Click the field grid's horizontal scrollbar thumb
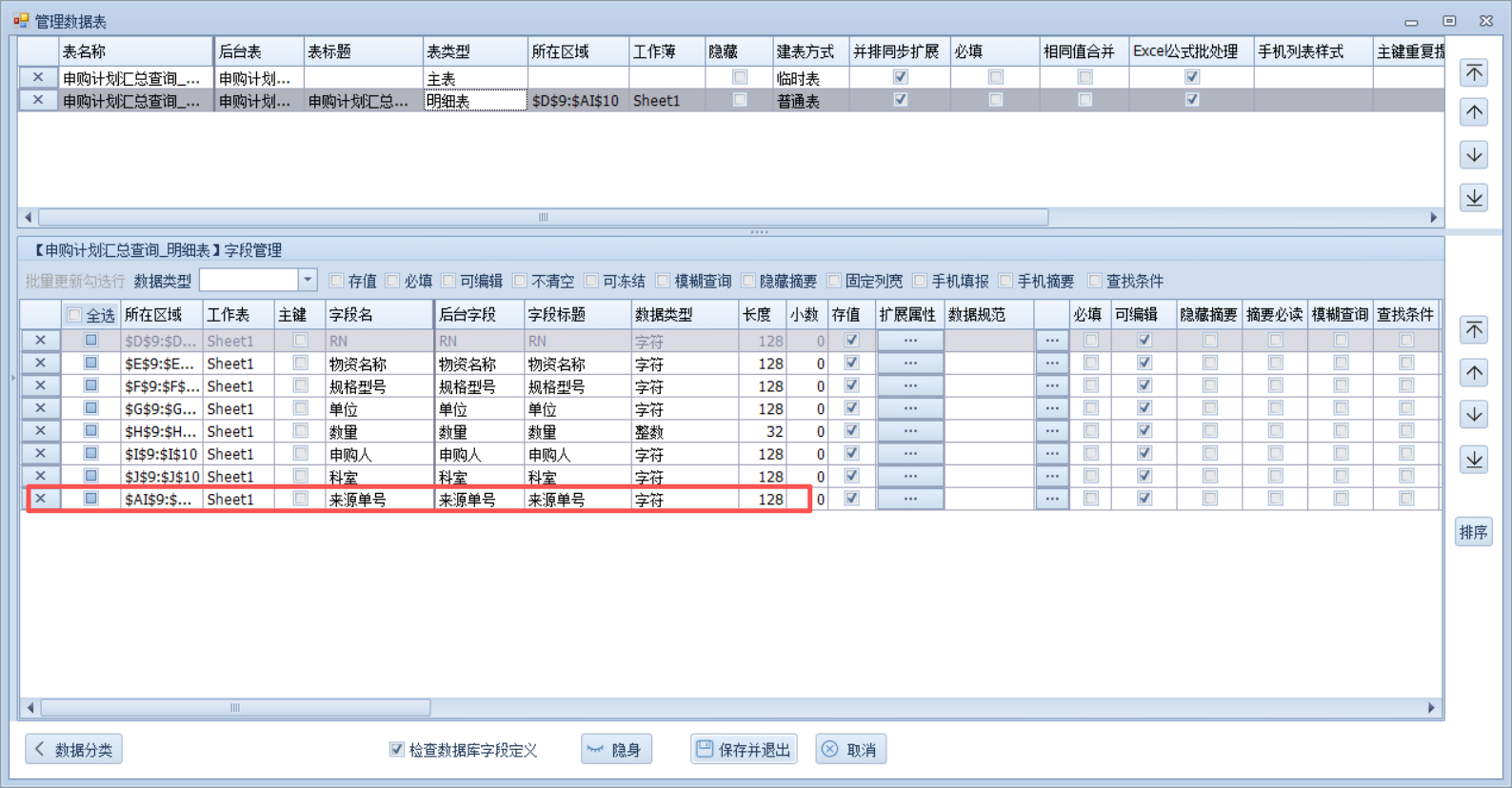This screenshot has height=788, width=1512. coord(235,708)
